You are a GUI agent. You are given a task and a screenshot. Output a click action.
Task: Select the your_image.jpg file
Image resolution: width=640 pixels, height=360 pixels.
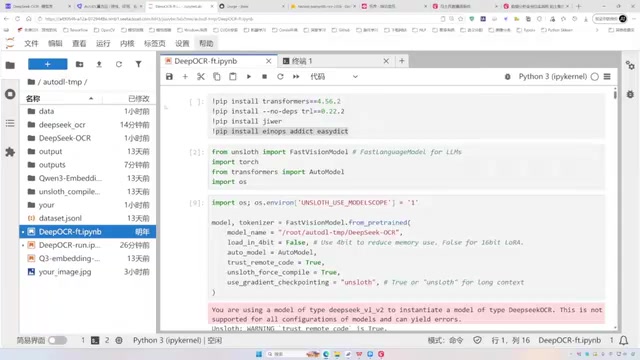(x=88, y=272)
